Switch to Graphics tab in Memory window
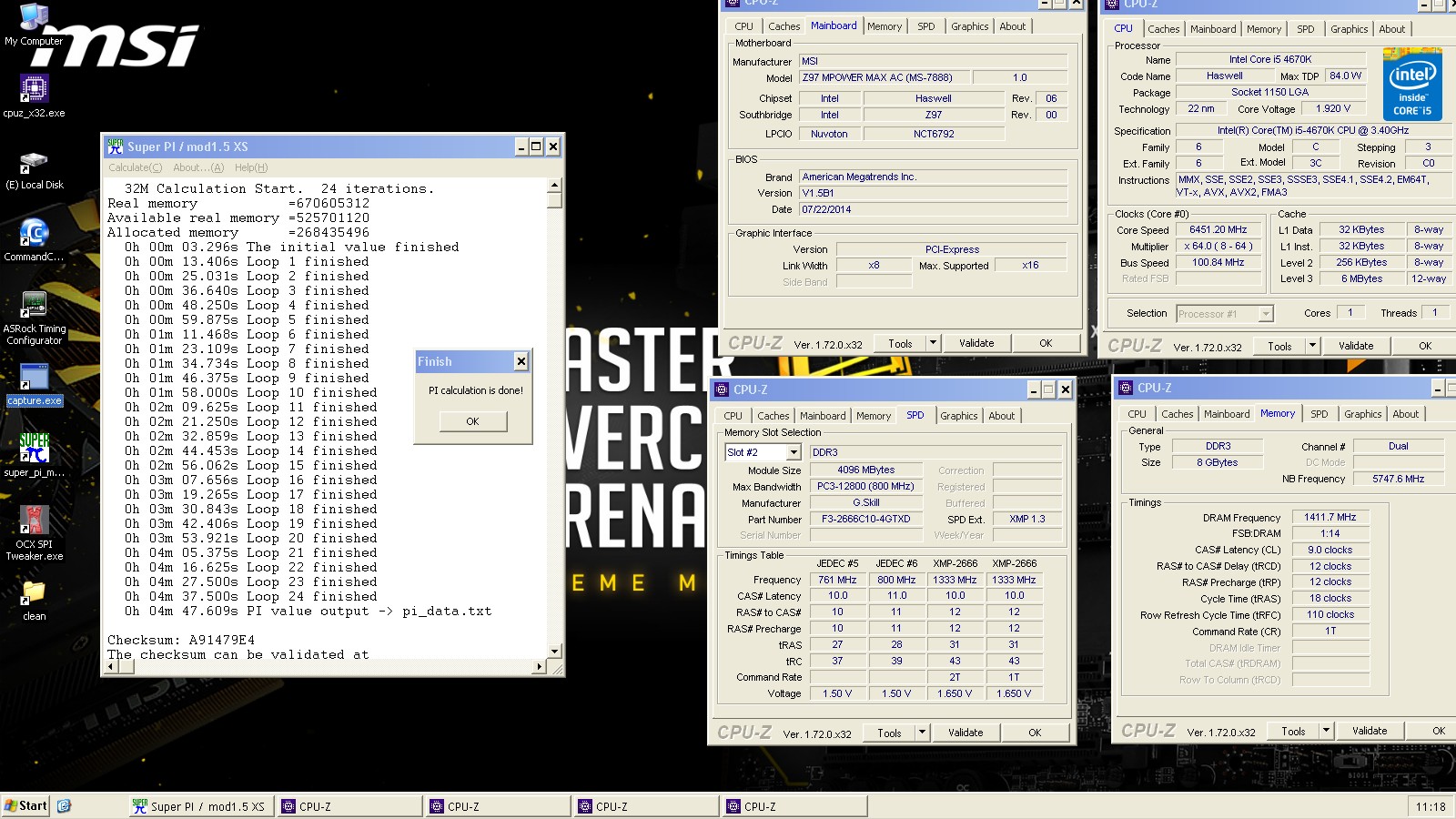 point(1363,414)
